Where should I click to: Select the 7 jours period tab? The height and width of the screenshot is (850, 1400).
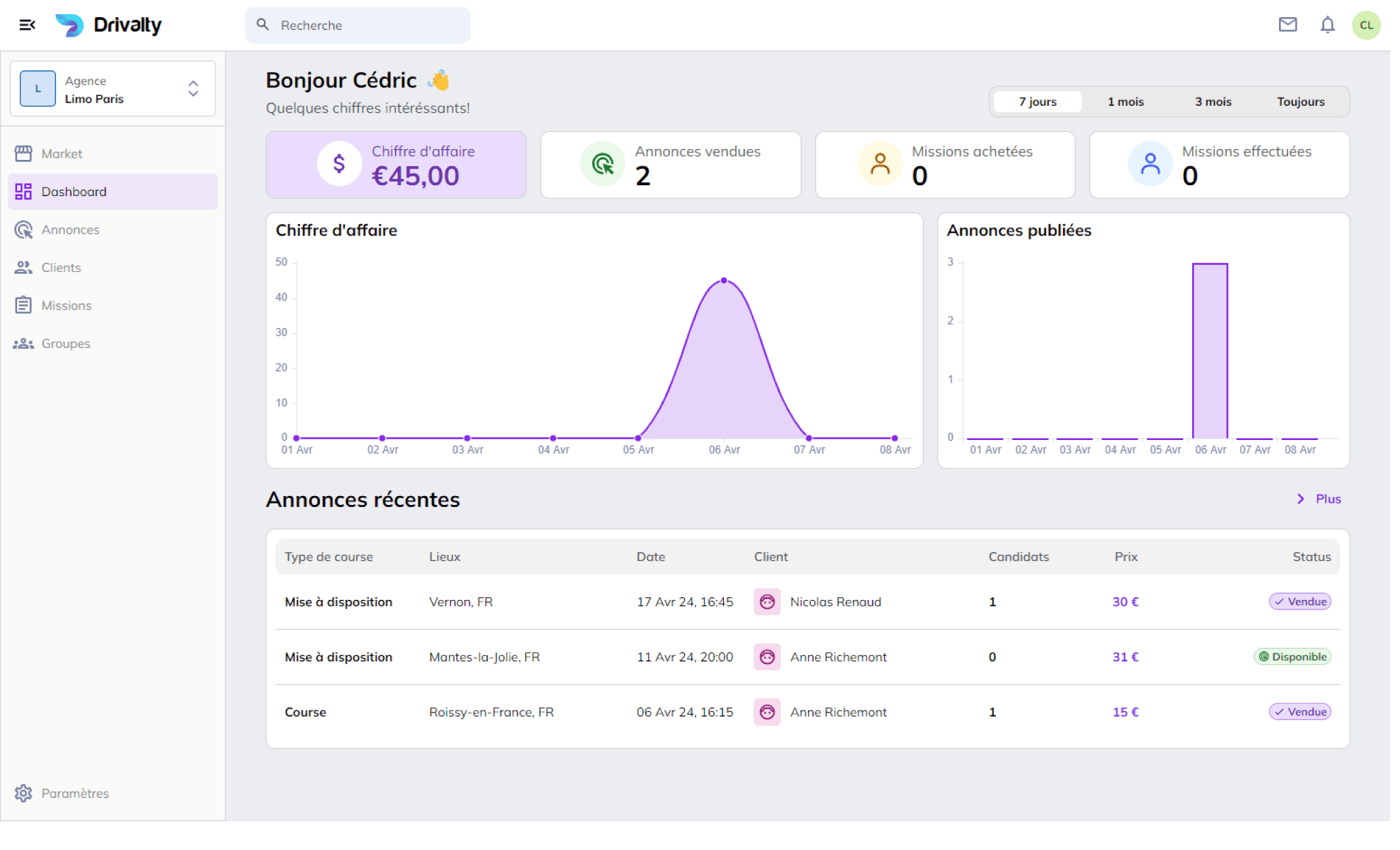point(1038,101)
